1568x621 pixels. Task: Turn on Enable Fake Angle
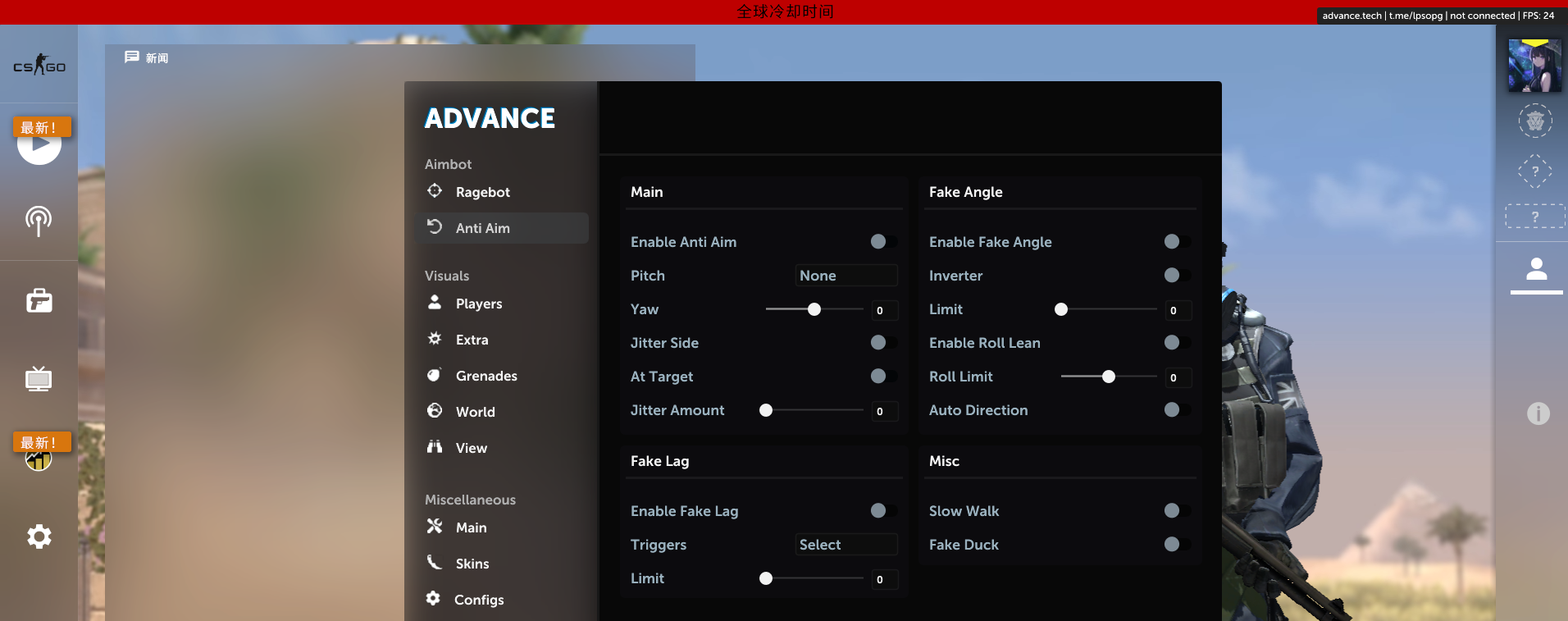click(x=1176, y=242)
